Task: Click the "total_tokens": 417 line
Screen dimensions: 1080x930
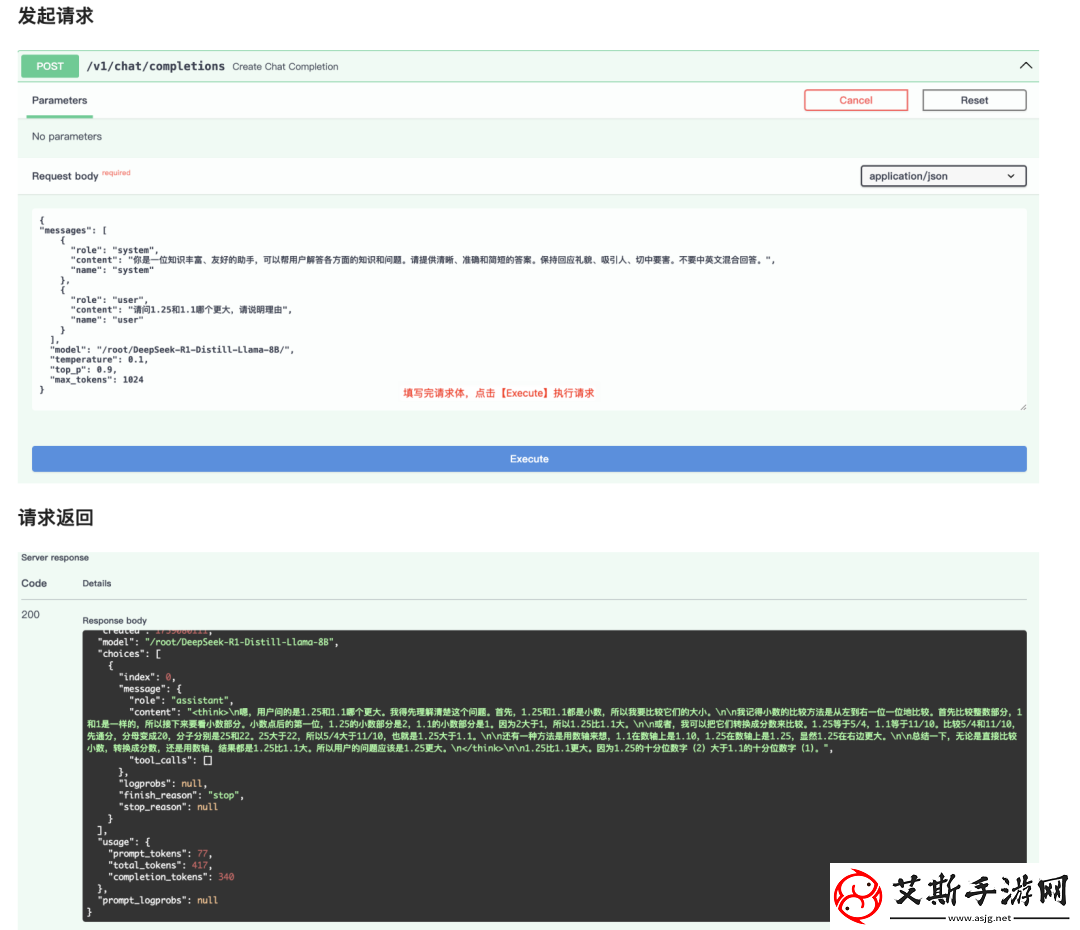Action: tap(160, 865)
